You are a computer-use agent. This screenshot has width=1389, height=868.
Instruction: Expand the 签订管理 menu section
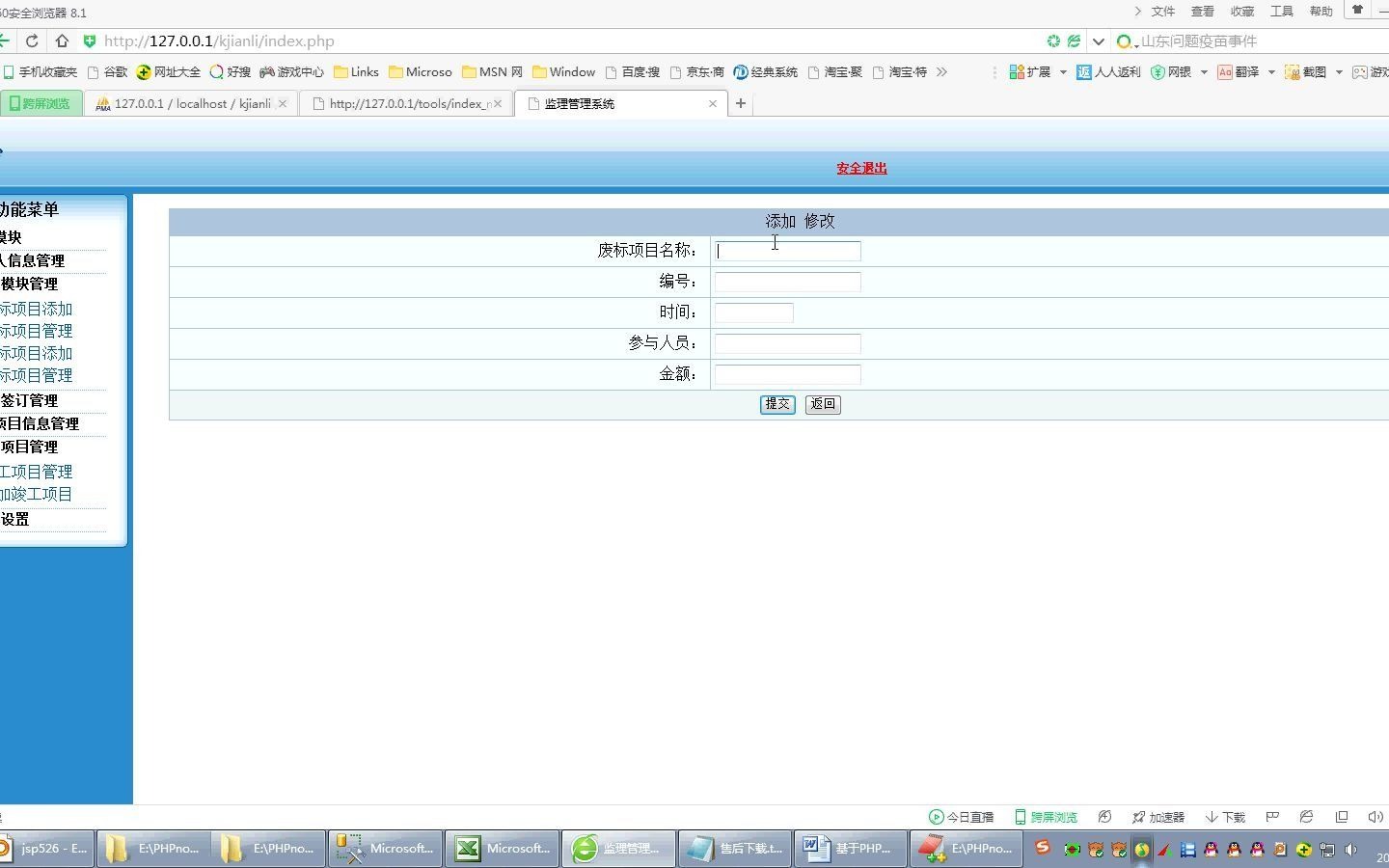coord(29,400)
